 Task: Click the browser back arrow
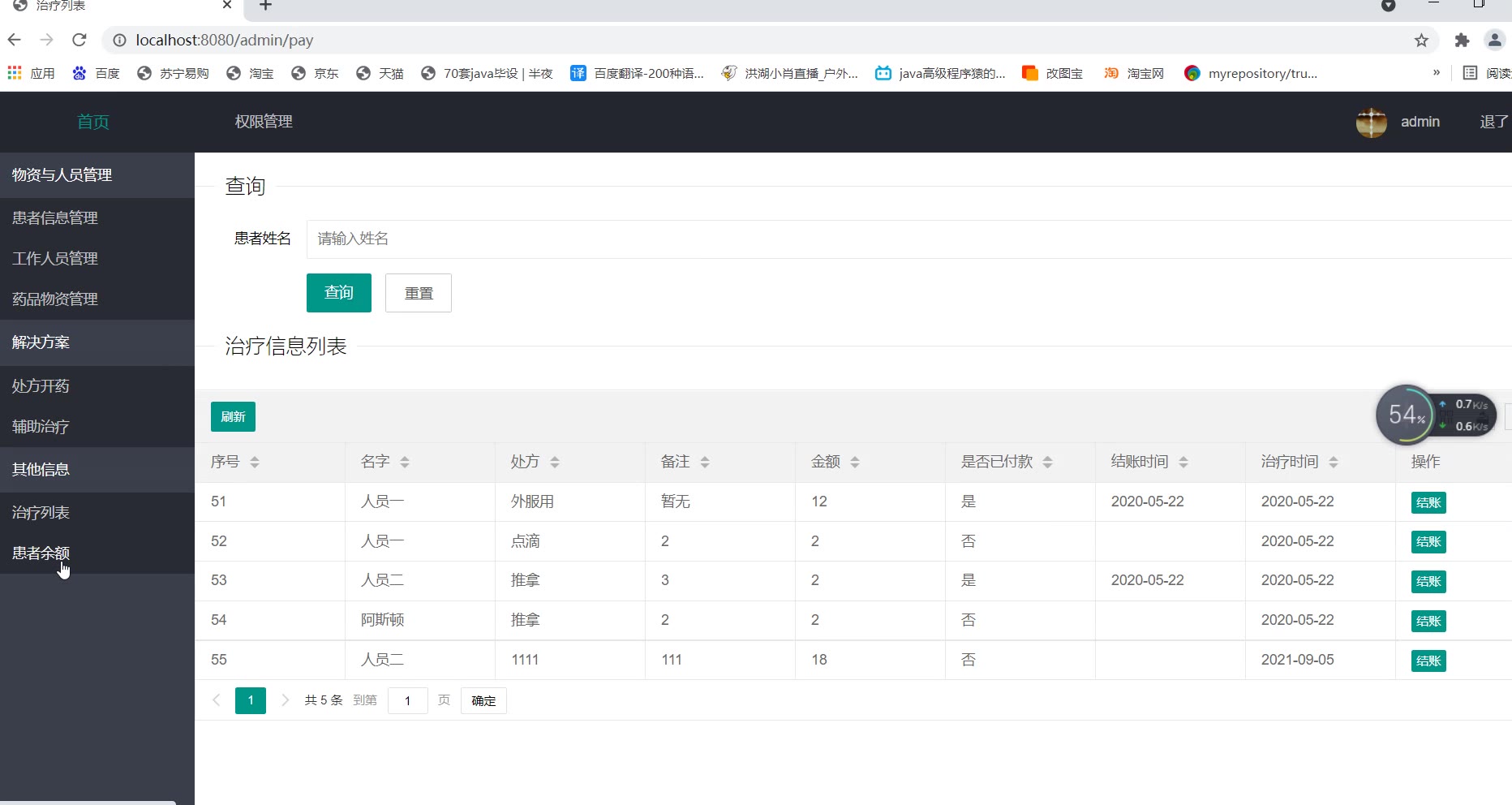click(14, 40)
